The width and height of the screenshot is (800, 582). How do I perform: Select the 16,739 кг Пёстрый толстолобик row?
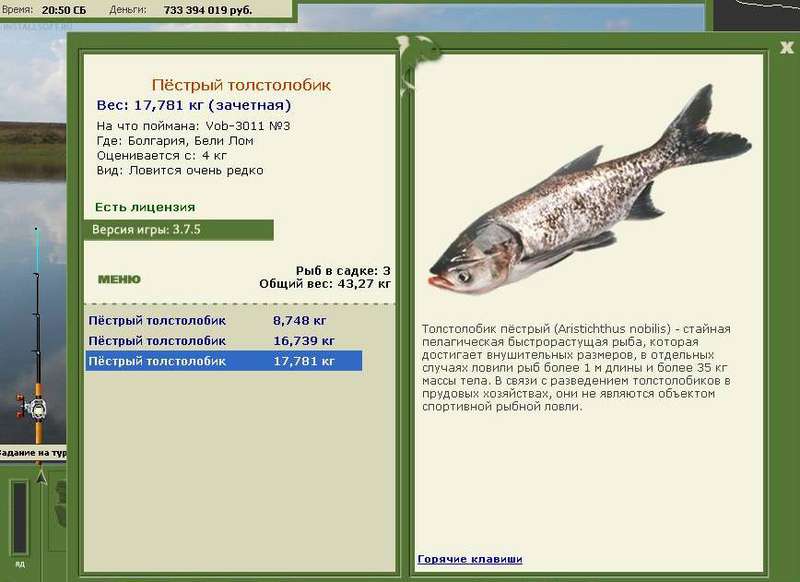coord(223,341)
